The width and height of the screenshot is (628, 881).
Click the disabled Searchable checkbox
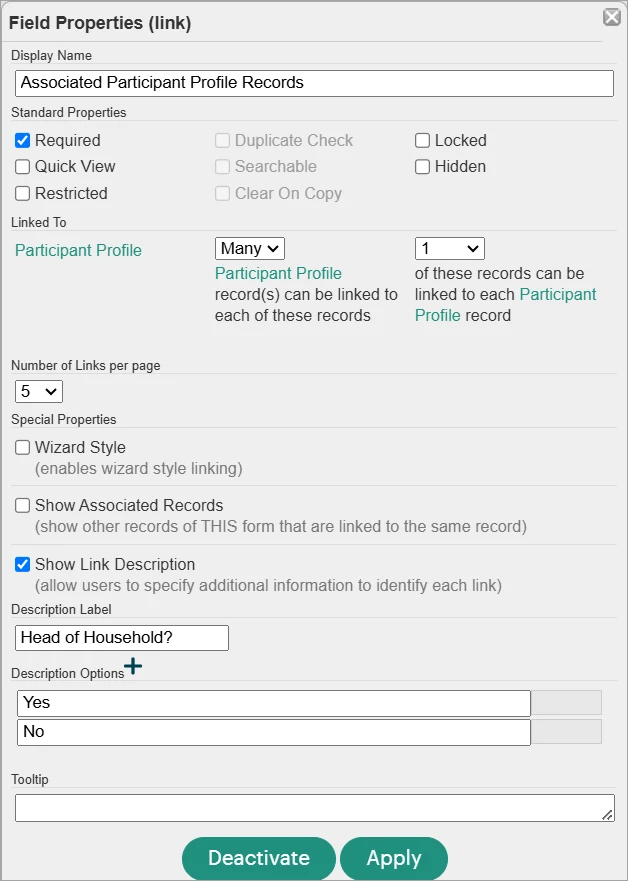coord(222,167)
